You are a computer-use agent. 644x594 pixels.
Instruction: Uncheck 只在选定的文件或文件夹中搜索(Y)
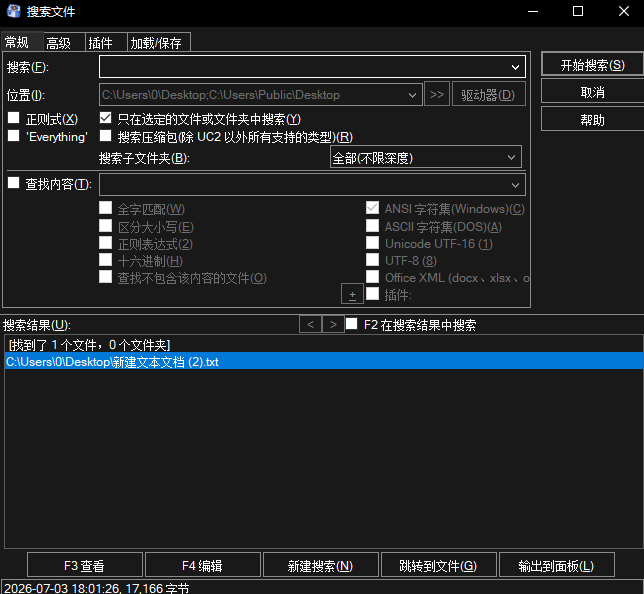pos(106,118)
